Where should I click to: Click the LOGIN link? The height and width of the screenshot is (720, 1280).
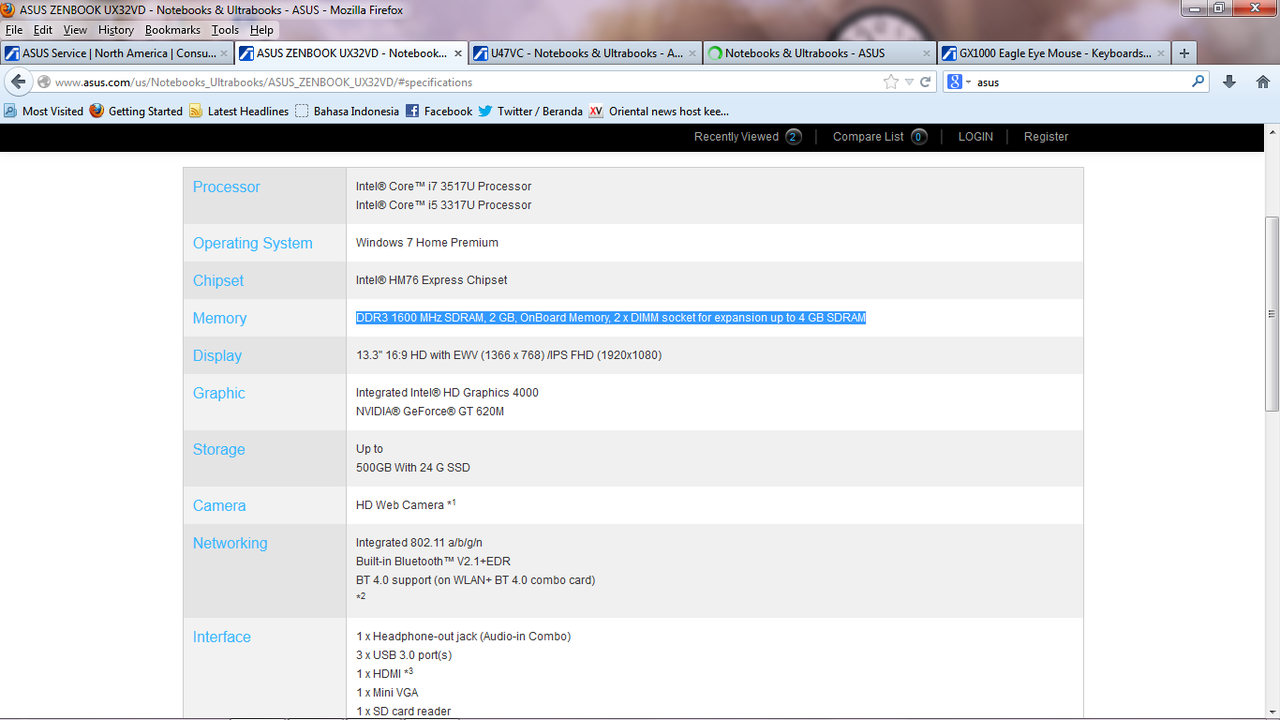tap(975, 137)
